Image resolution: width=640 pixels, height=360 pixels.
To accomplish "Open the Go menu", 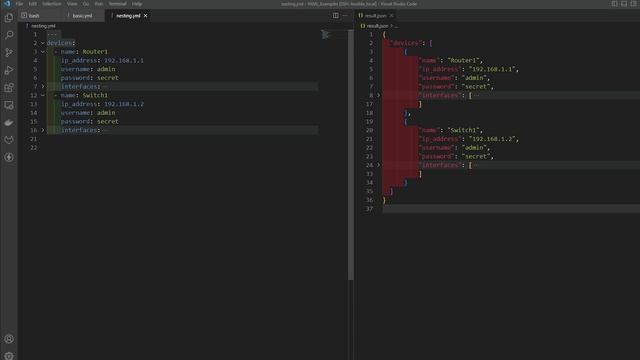I will (x=86, y=4).
